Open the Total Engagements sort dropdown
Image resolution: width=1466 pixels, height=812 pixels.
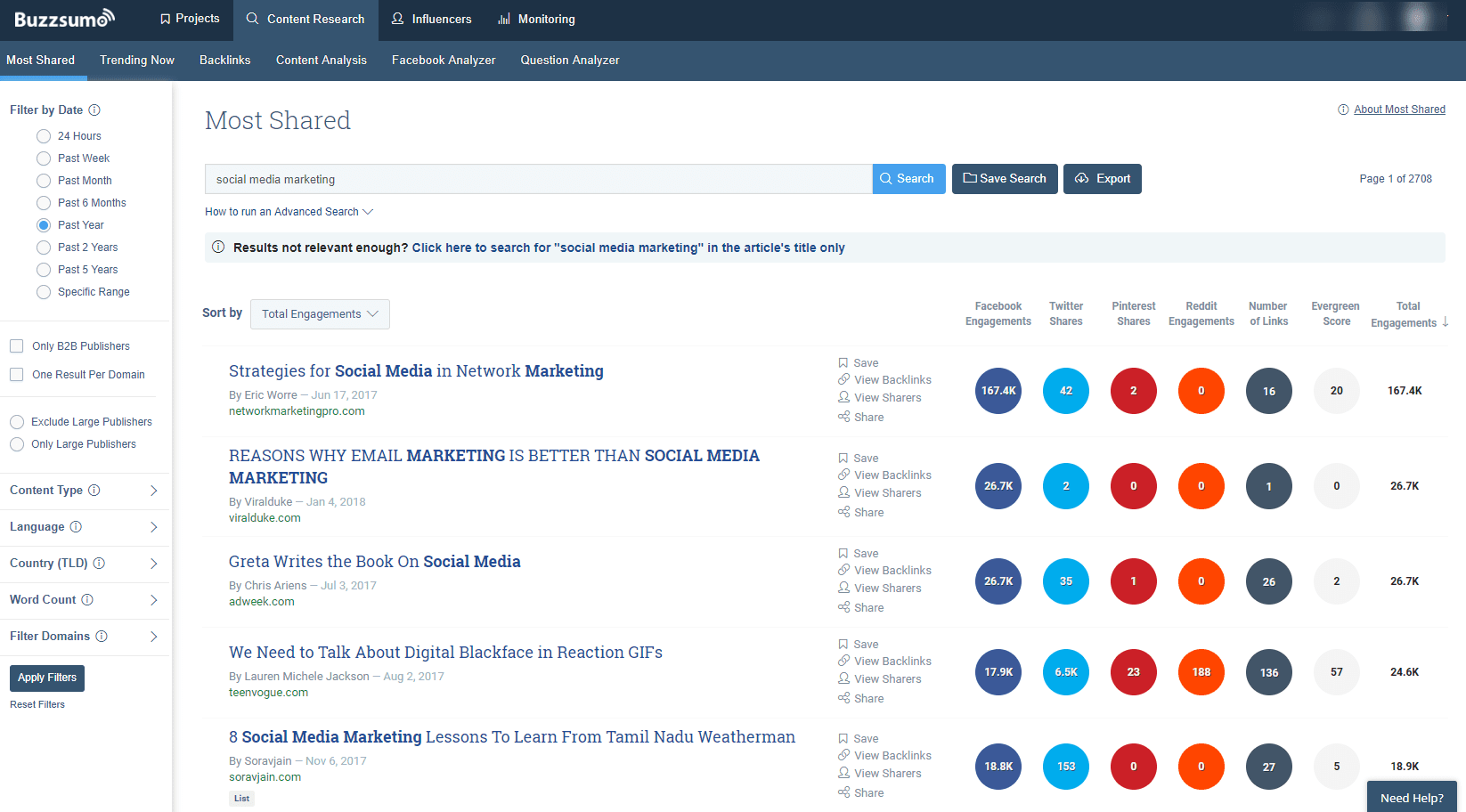[320, 314]
